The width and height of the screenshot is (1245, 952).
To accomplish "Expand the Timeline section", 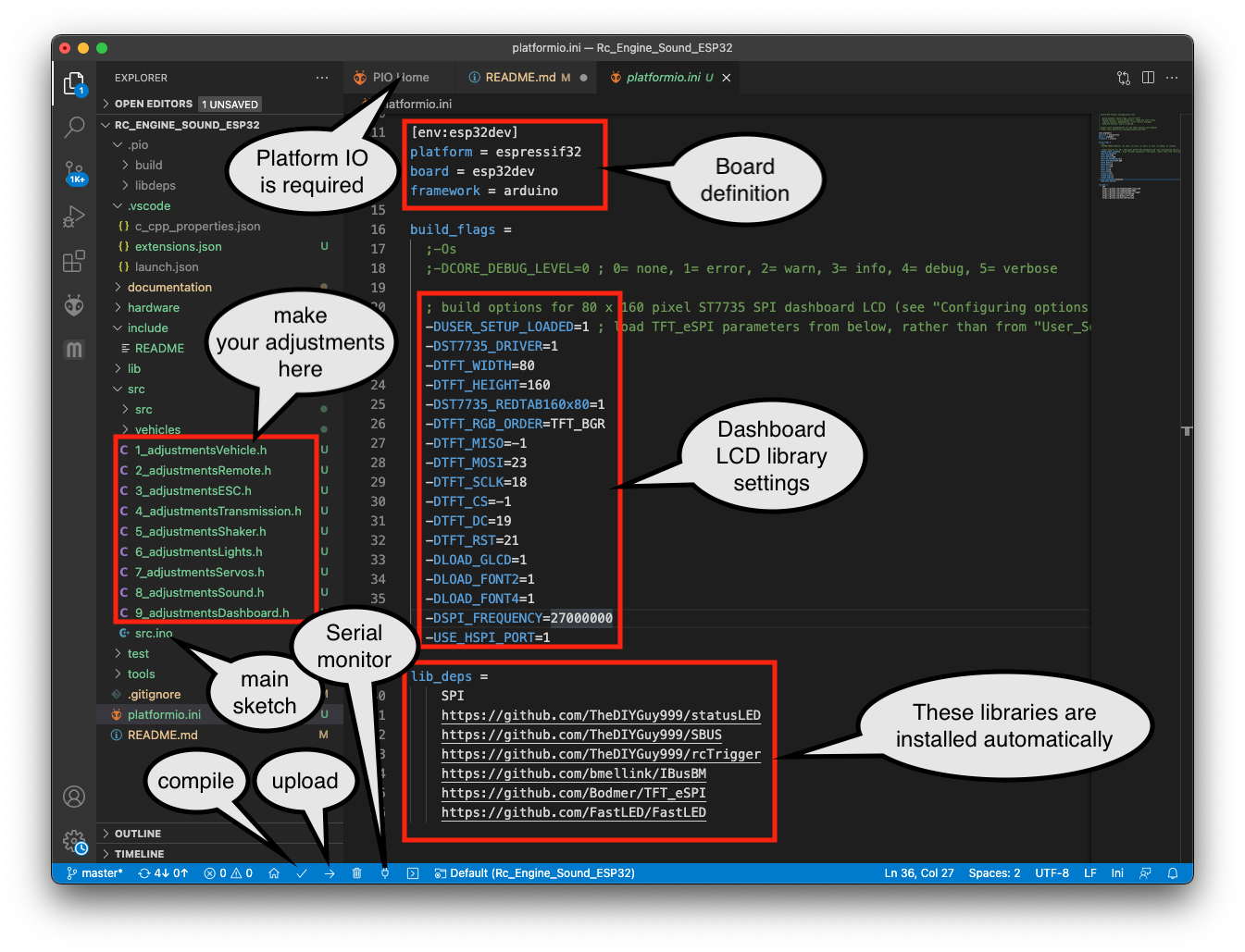I will [x=220, y=854].
